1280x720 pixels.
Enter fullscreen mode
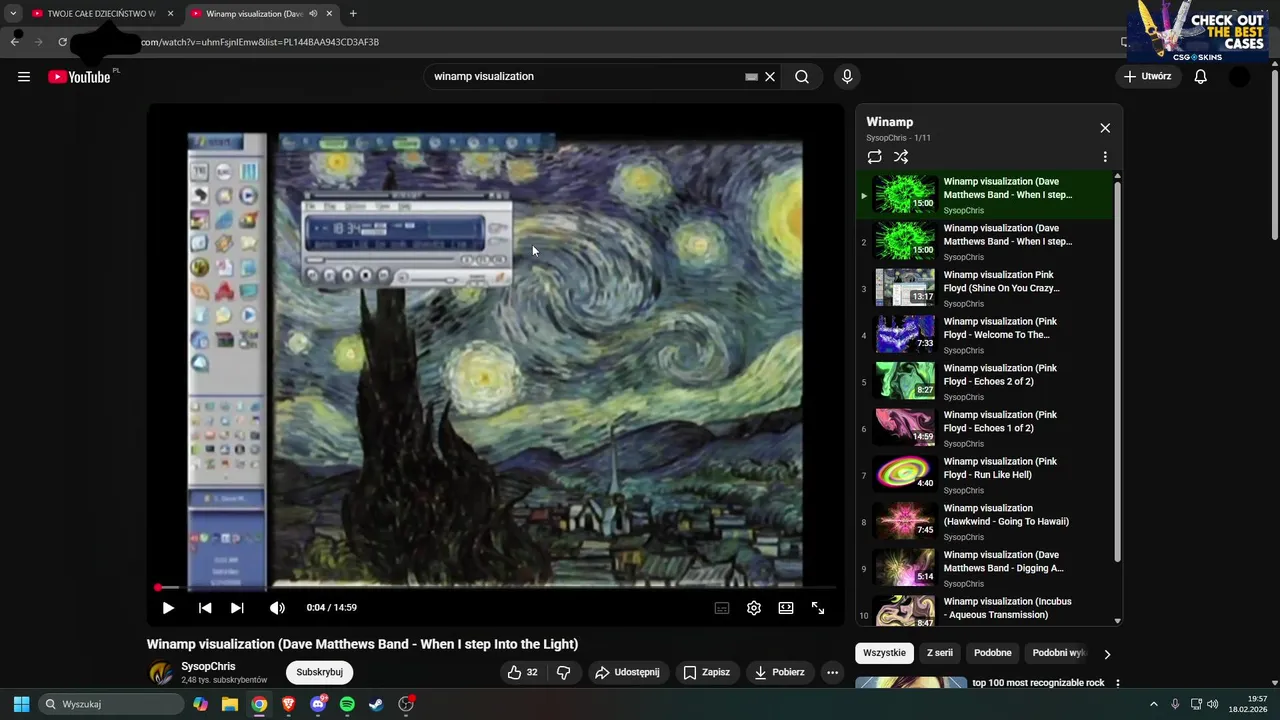(818, 608)
